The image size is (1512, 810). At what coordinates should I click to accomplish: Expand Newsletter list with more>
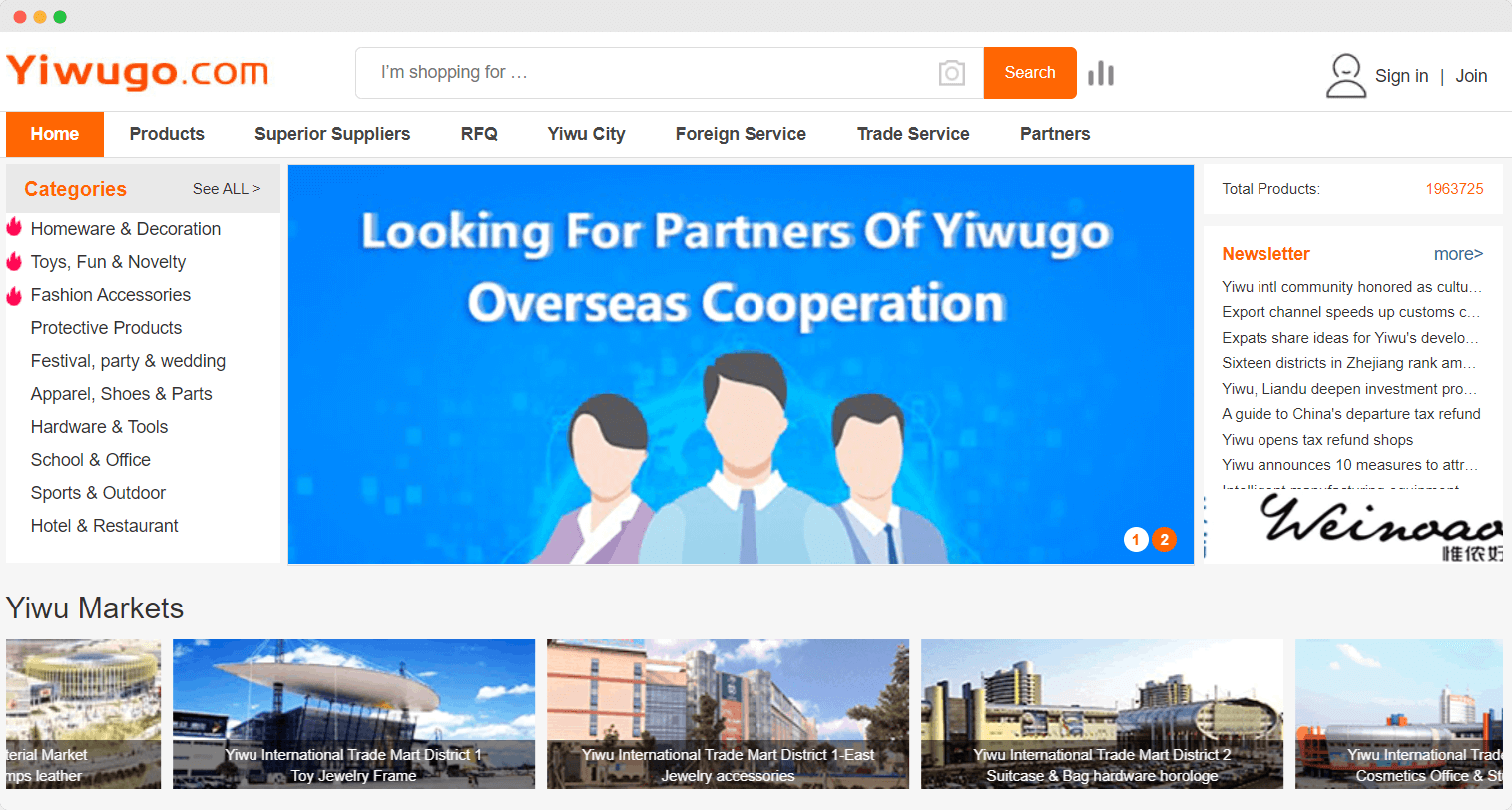point(1458,254)
